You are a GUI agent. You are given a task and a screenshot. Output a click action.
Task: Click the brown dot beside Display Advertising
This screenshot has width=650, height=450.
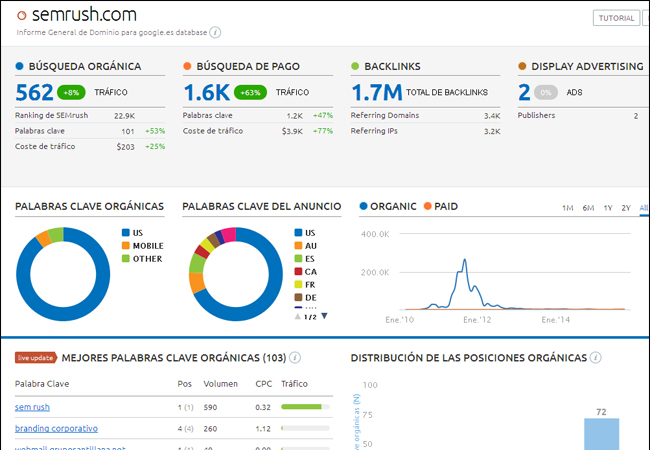pos(522,66)
